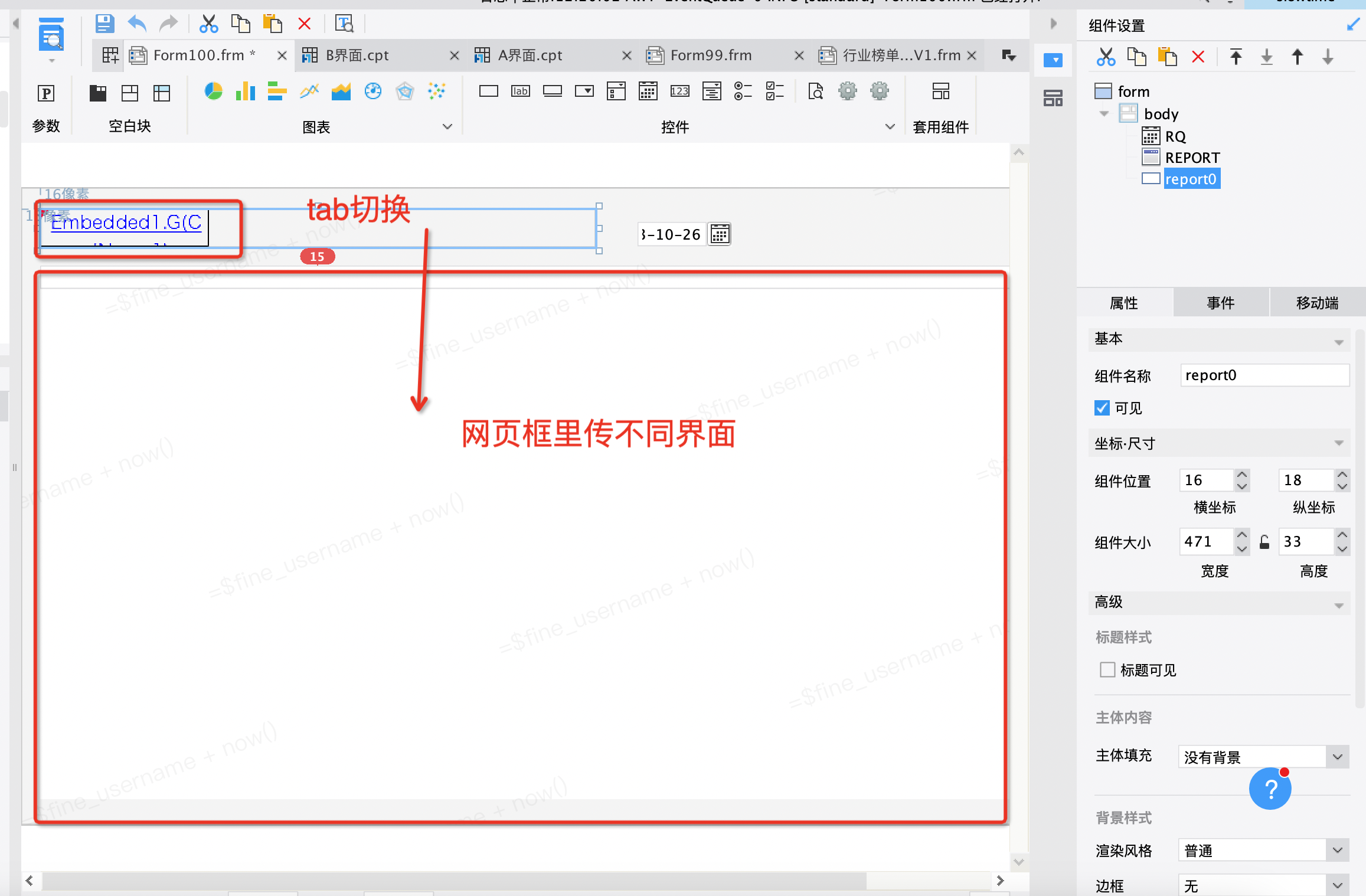This screenshot has width=1366, height=896.
Task: Open the tab overflow list arrow
Action: click(1009, 55)
